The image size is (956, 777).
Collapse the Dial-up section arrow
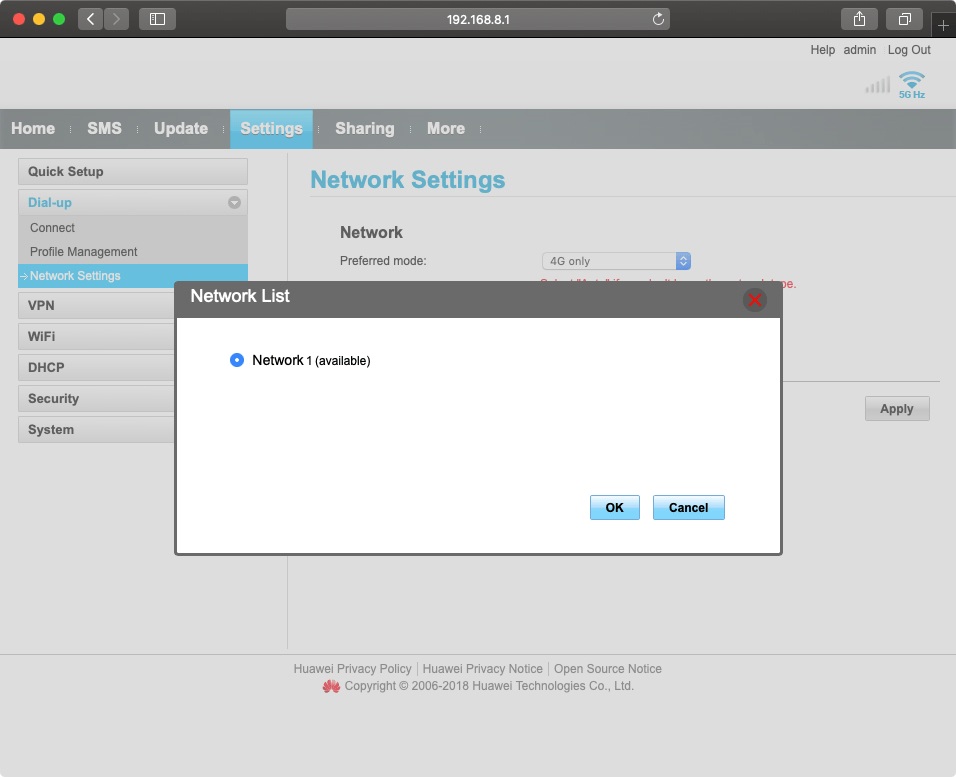coord(234,202)
